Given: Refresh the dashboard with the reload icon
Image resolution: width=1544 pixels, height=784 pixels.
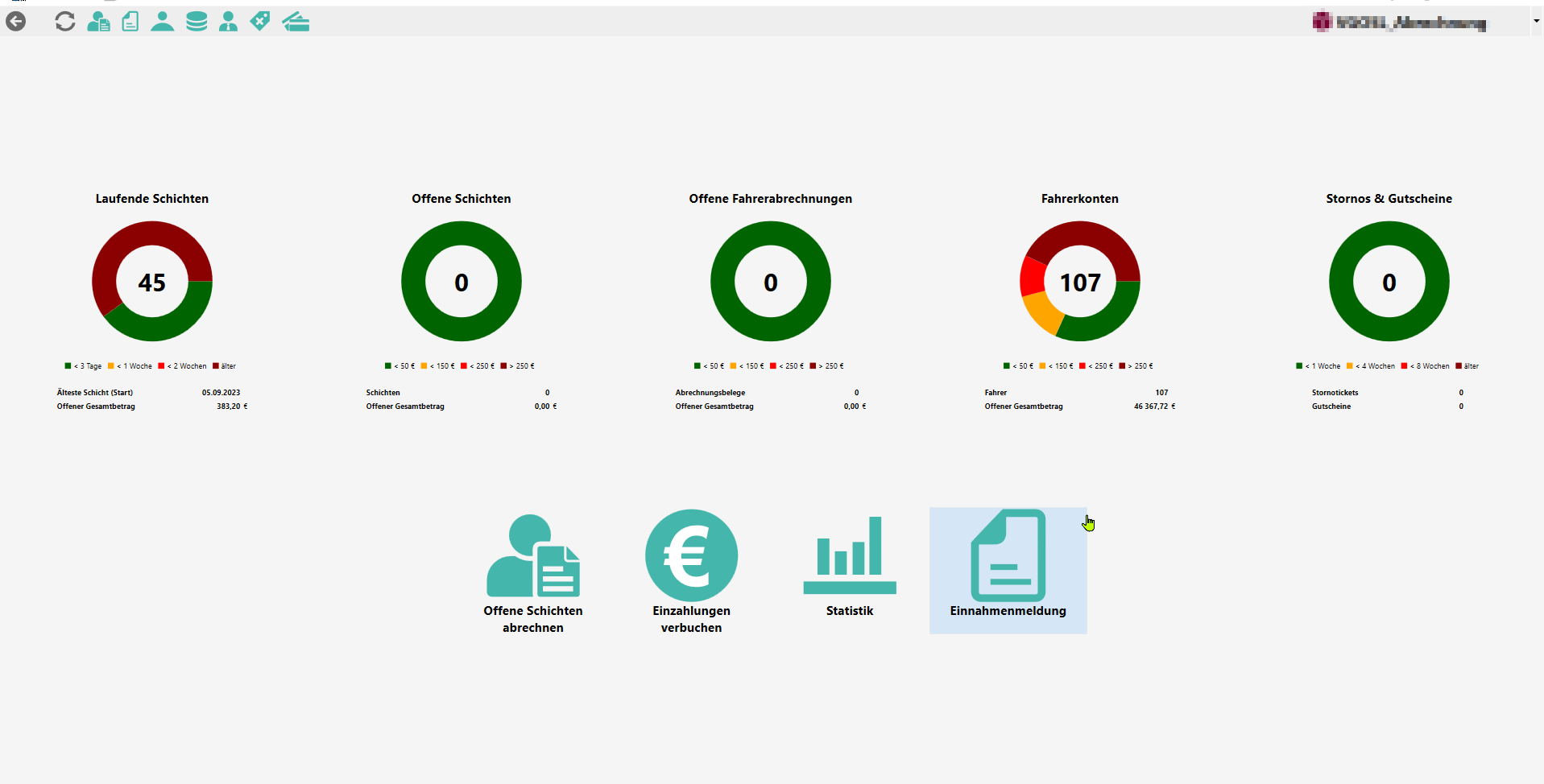Looking at the screenshot, I should point(65,22).
